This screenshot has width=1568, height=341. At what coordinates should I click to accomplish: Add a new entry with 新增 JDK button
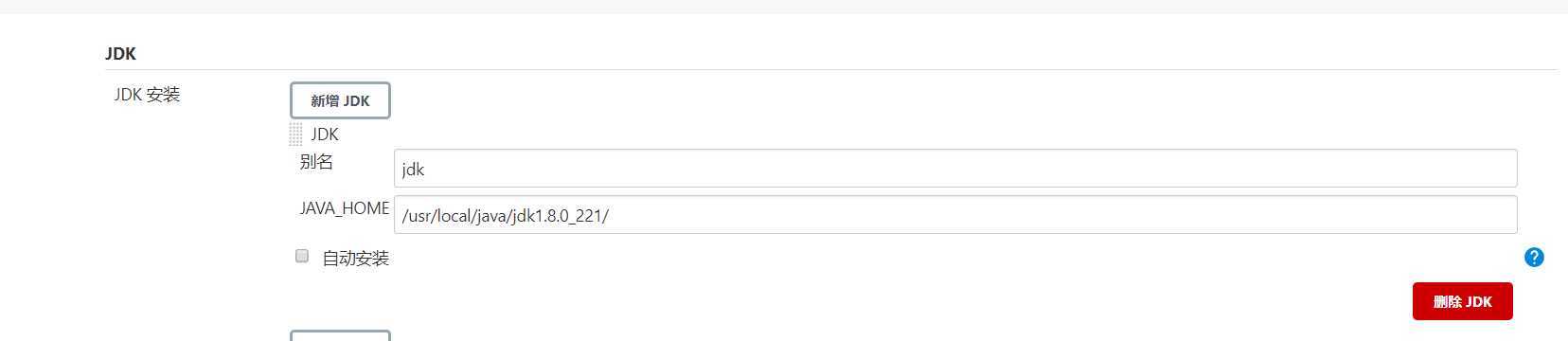pos(340,100)
